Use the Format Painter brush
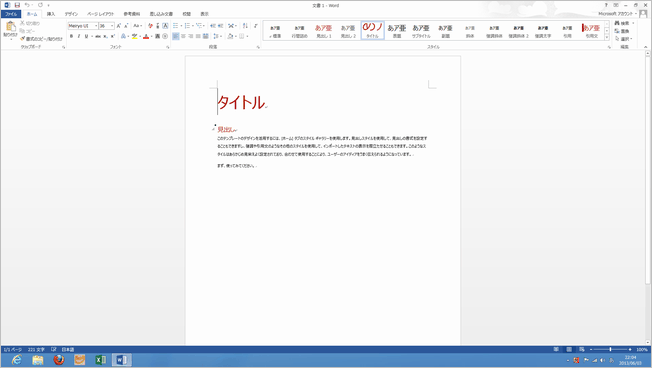Image resolution: width=652 pixels, height=368 pixels. [41, 39]
